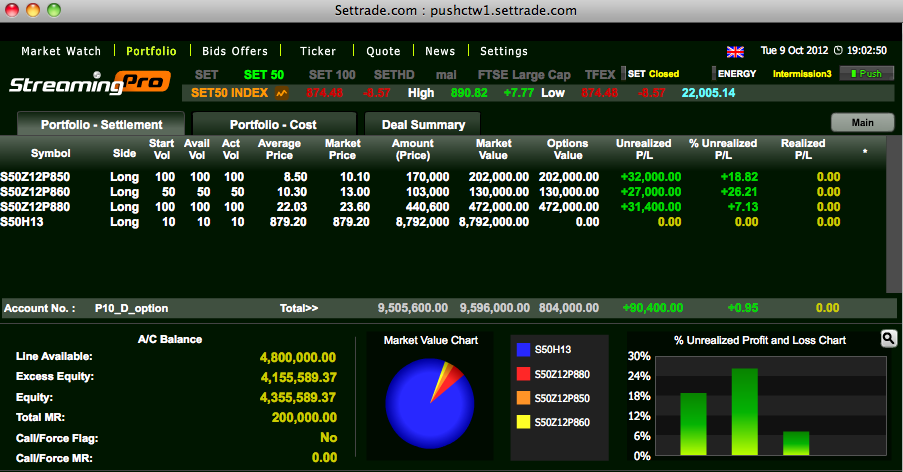Click the yellow S50Z12P860 legend swatch

click(x=523, y=422)
